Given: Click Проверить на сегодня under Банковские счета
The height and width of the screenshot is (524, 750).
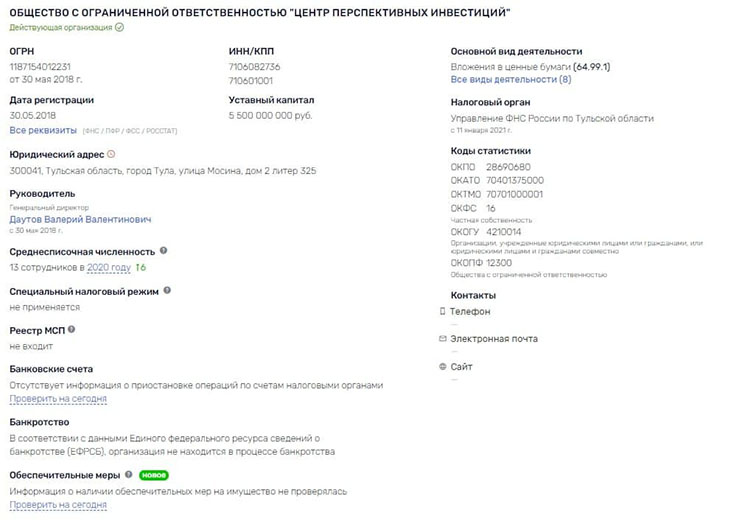Looking at the screenshot, I should click(x=58, y=399).
